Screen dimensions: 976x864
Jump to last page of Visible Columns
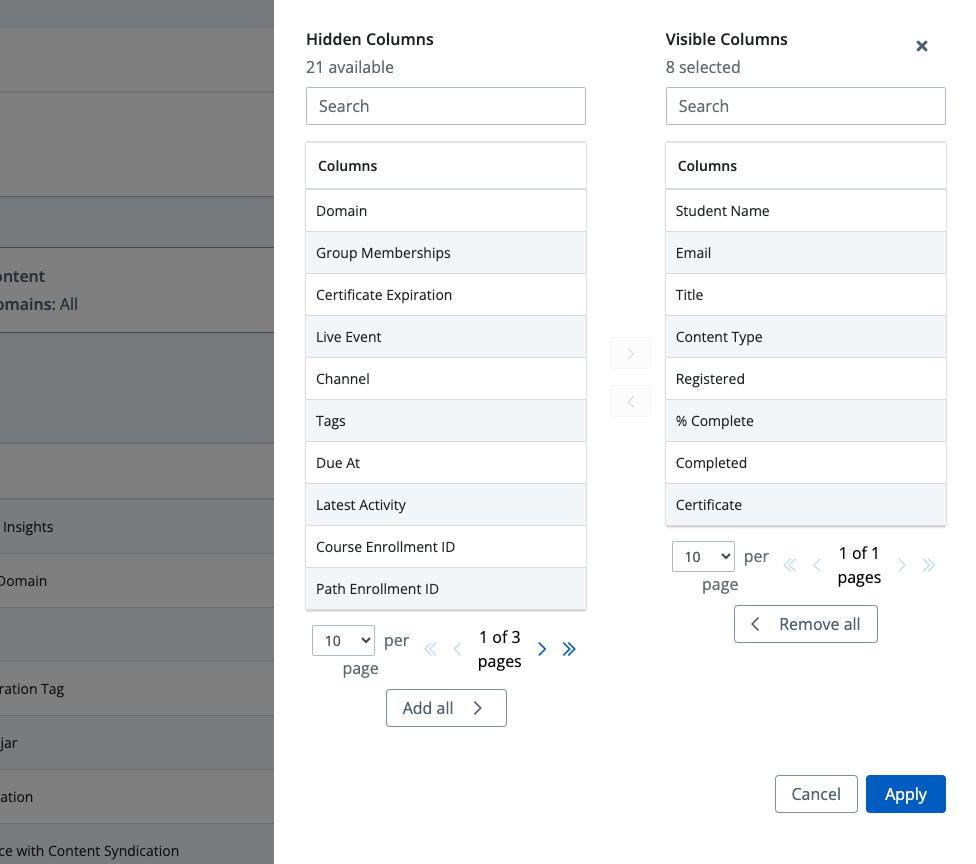coord(929,565)
